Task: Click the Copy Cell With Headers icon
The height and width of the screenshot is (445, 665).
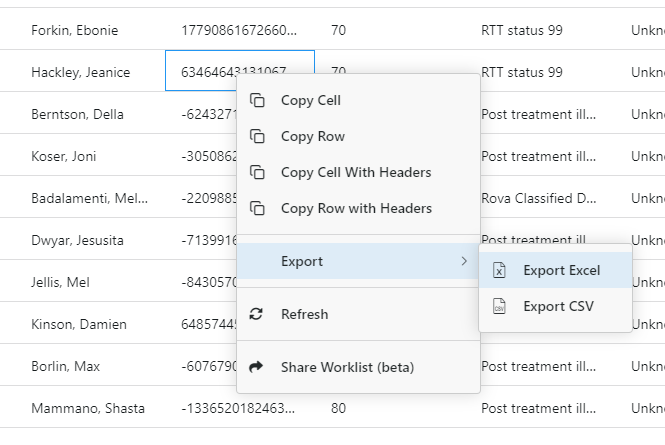Action: 257,172
